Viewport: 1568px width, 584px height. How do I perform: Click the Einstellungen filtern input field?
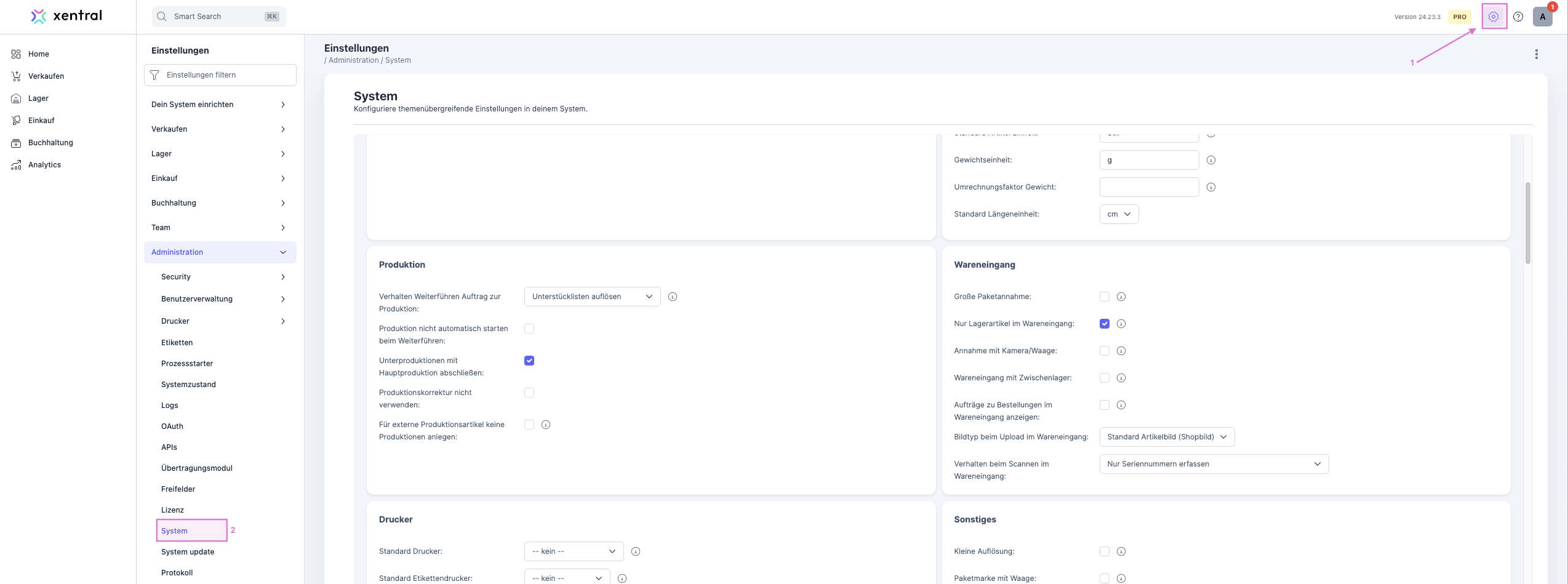(228, 75)
